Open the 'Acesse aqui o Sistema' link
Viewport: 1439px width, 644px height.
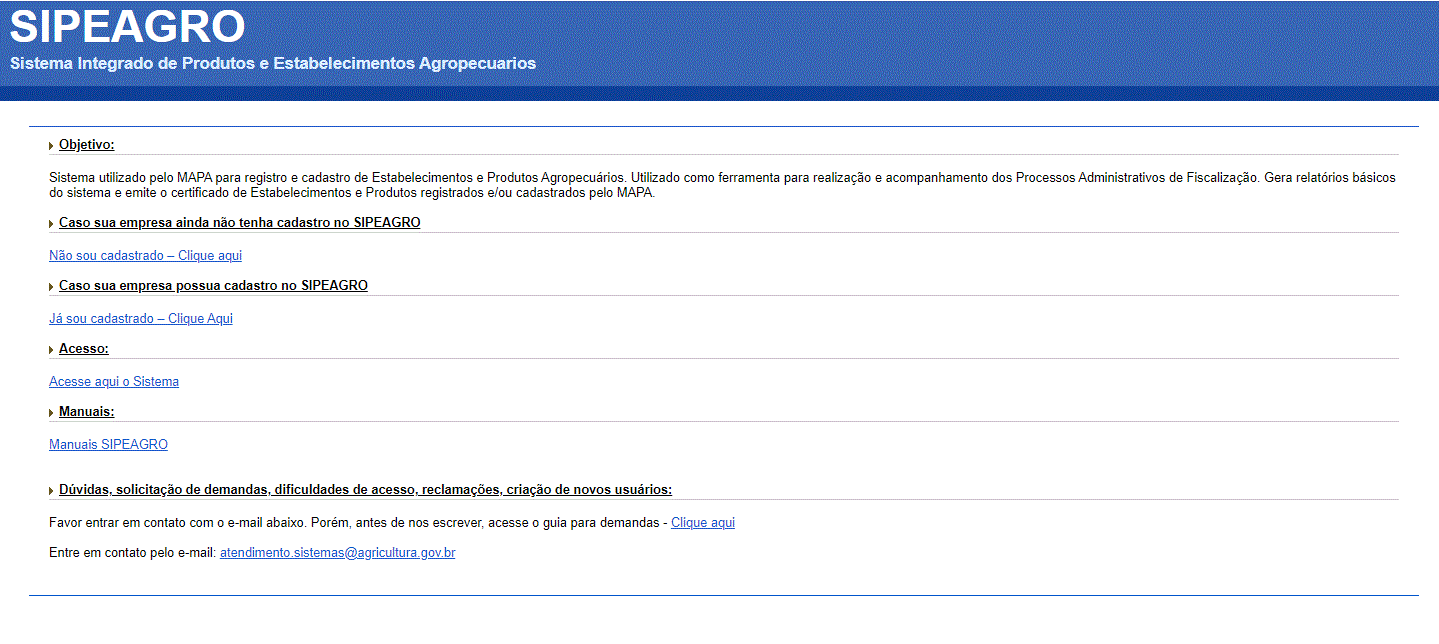pyautogui.click(x=114, y=382)
